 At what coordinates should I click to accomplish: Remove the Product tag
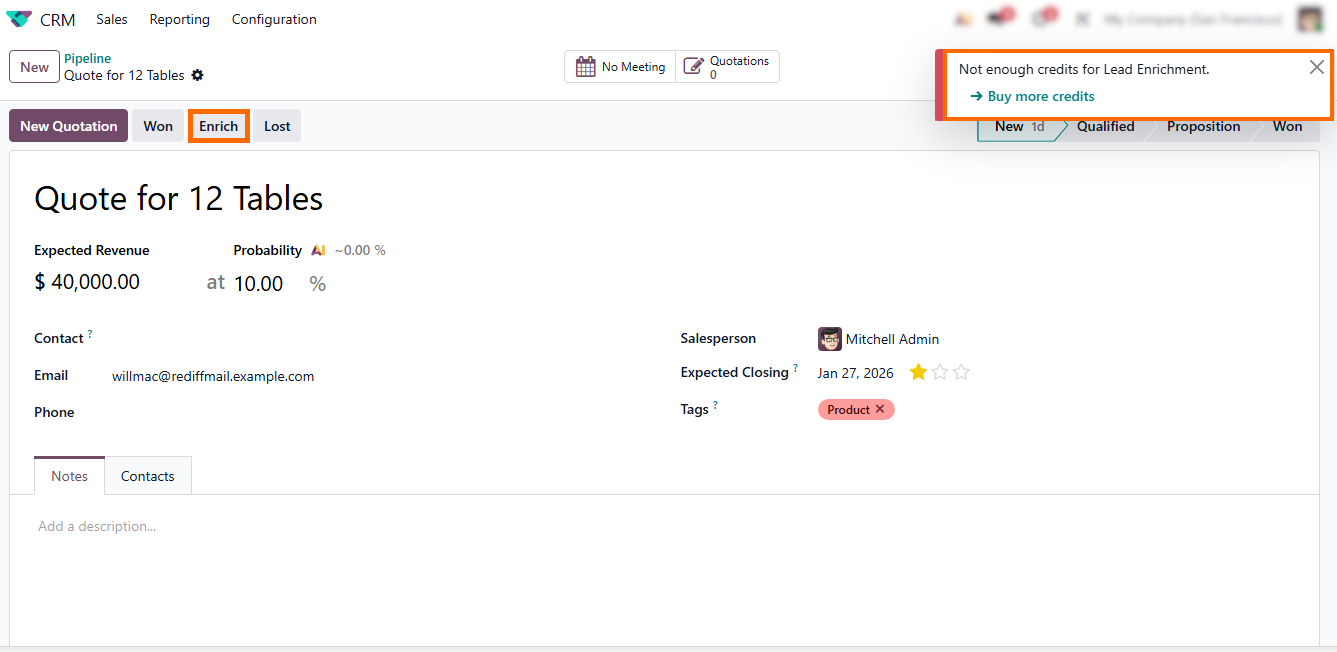tap(880, 410)
